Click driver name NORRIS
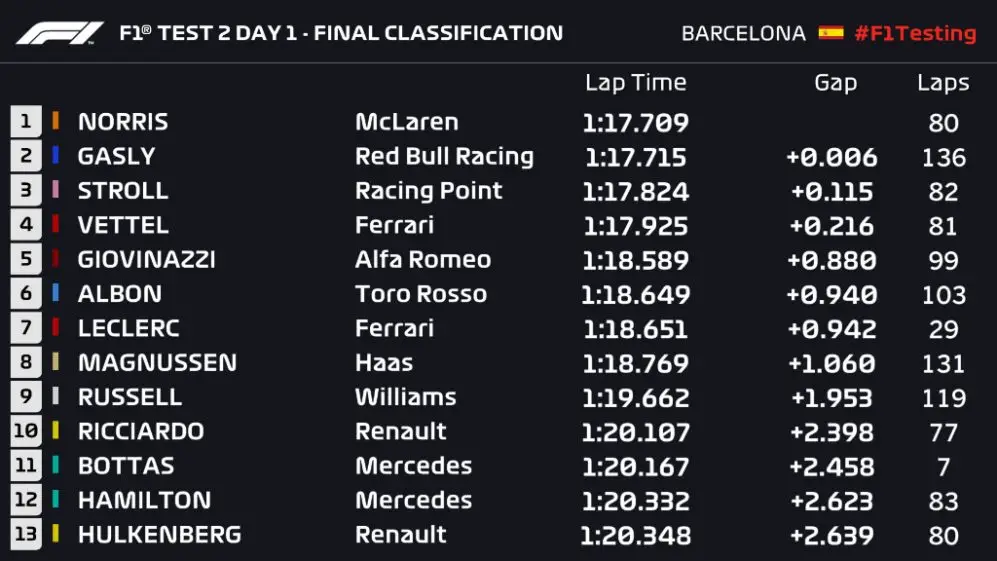Image resolution: width=997 pixels, height=561 pixels. click(x=123, y=122)
